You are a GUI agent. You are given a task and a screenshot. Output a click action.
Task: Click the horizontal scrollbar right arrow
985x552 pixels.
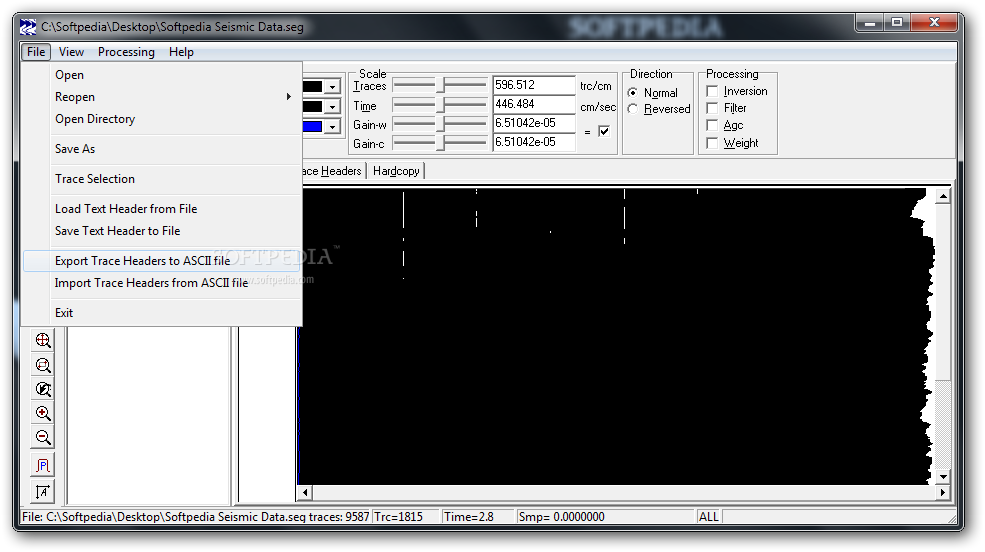(x=942, y=492)
